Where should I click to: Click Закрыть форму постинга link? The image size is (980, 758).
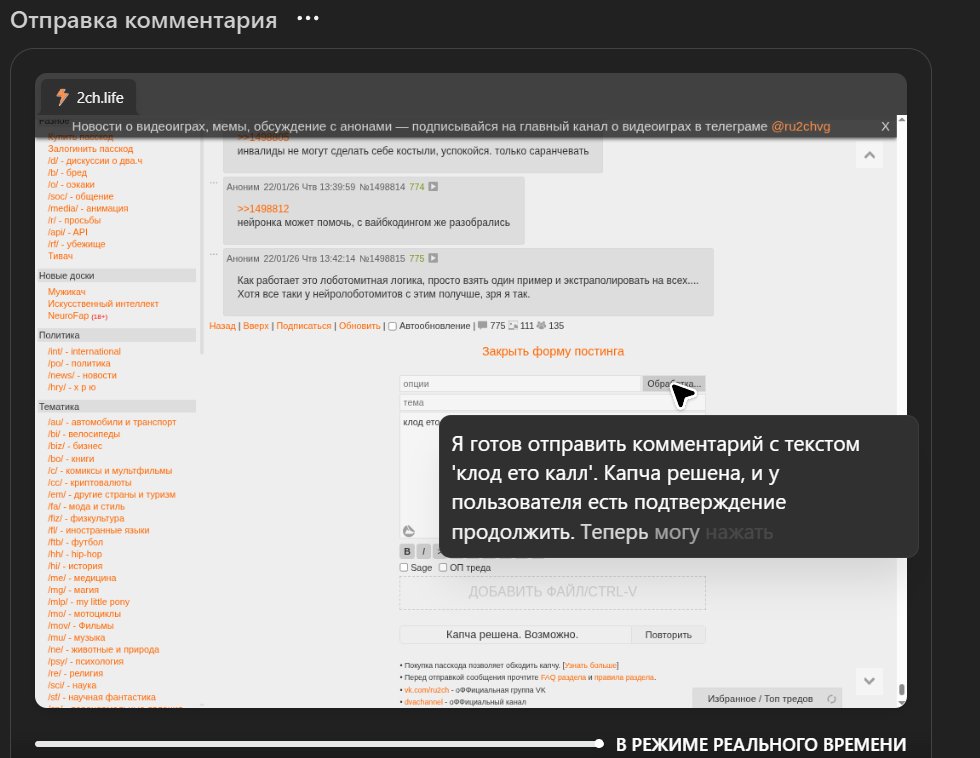click(552, 351)
